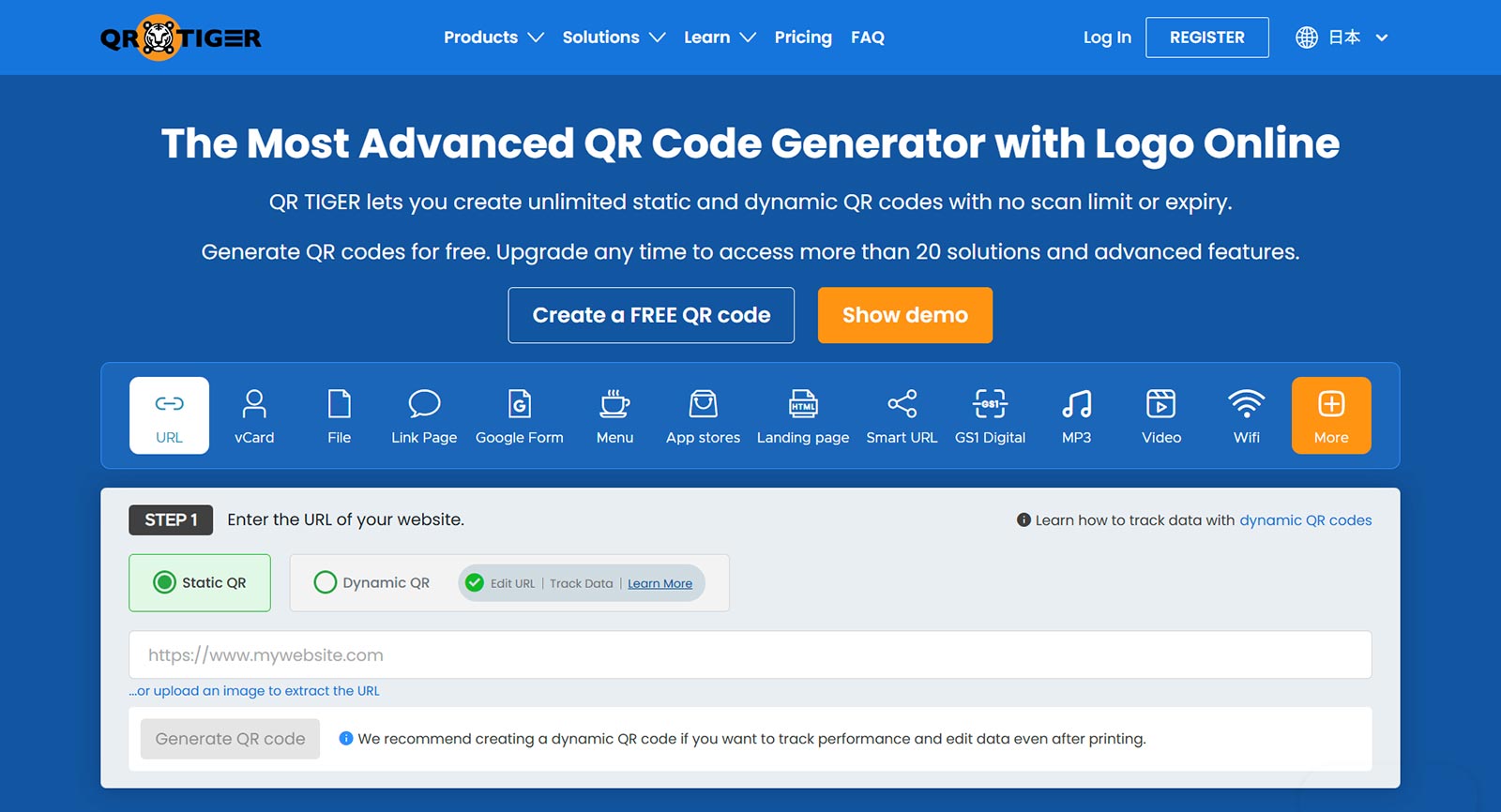Click the Edit URL text
The height and width of the screenshot is (812, 1501).
tap(512, 583)
